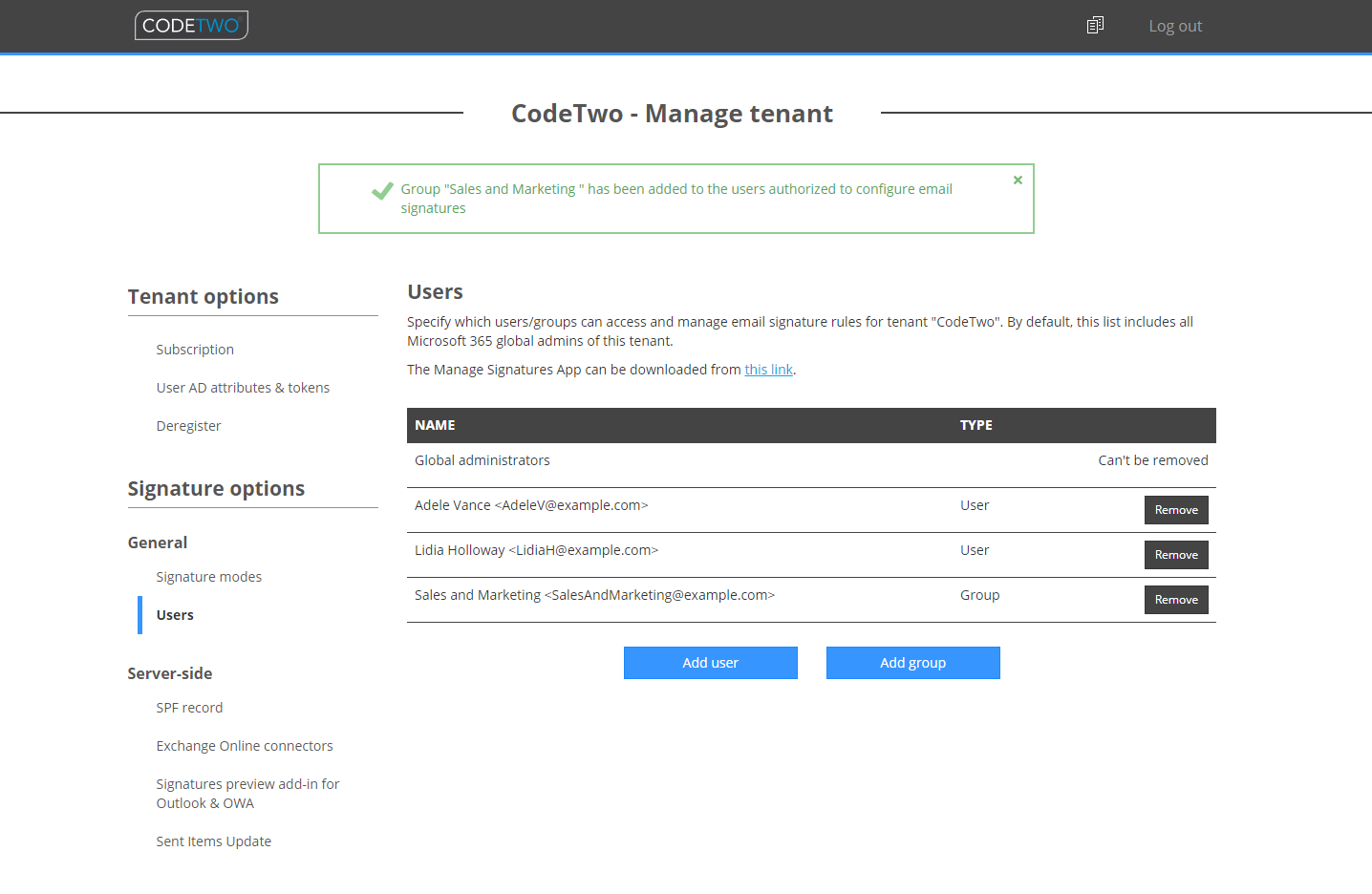Image resolution: width=1372 pixels, height=894 pixels.
Task: Download the Manage Signatures App via this link
Action: pos(768,369)
